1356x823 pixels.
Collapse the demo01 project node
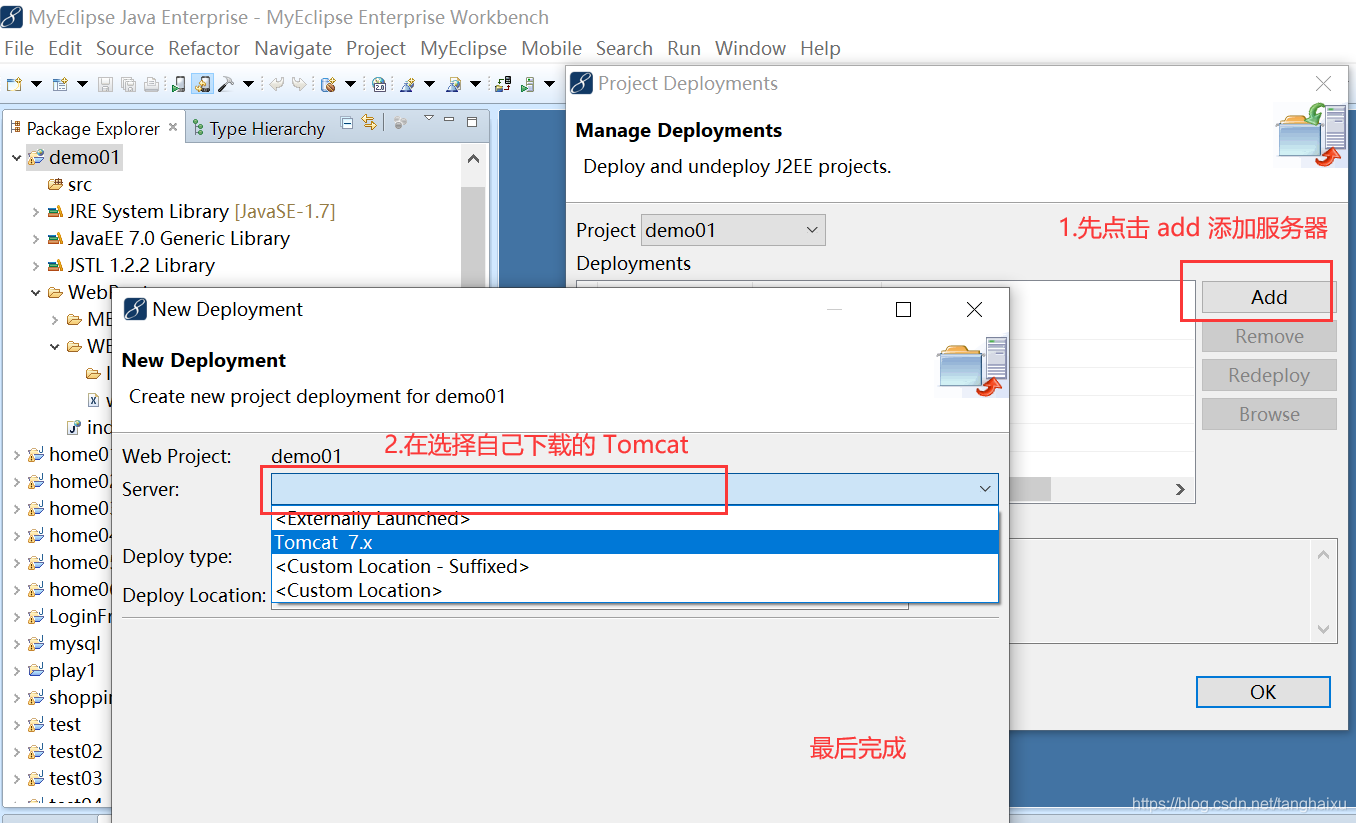[x=17, y=157]
